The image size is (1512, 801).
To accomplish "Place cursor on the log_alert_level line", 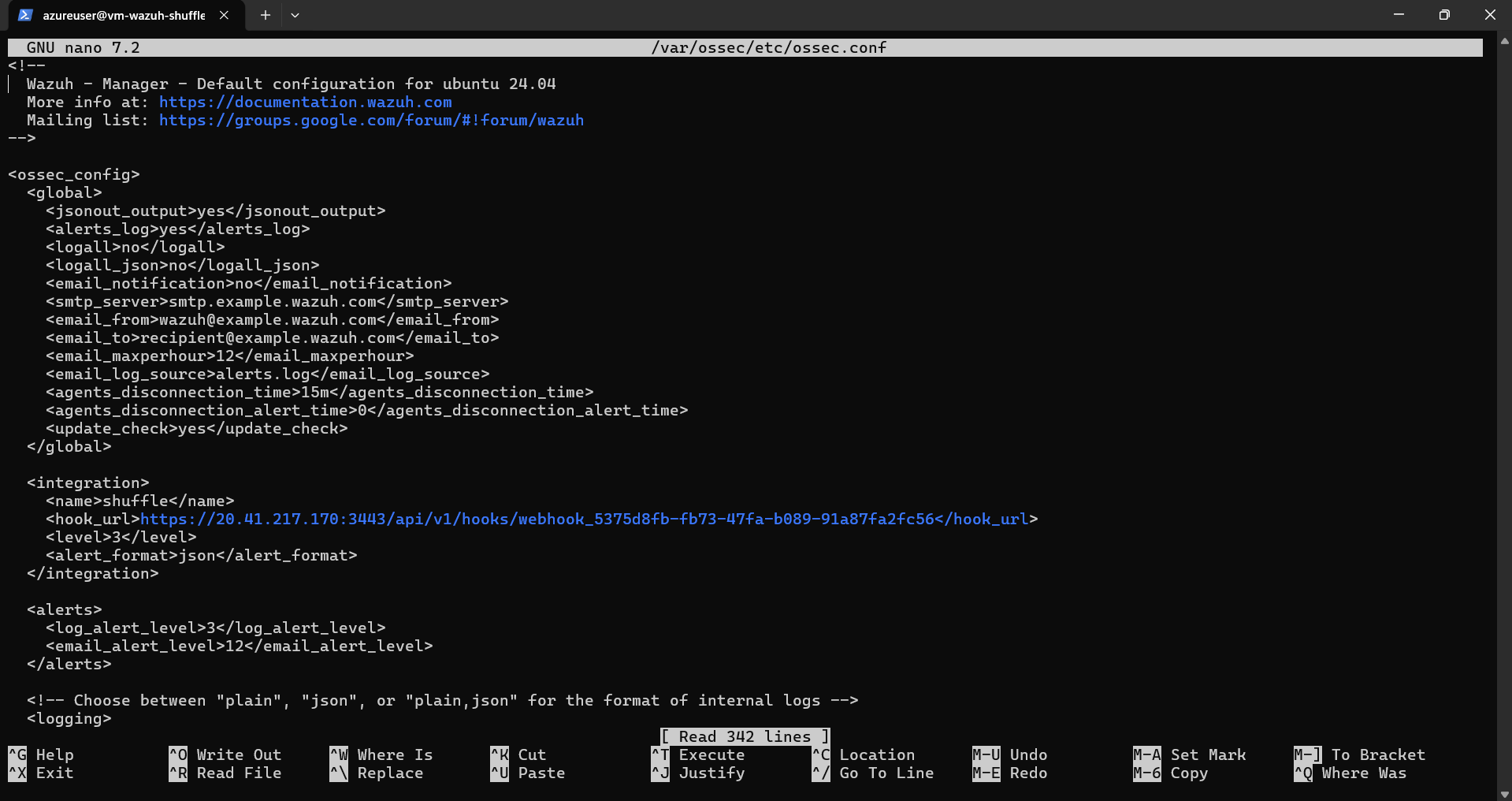I will tap(216, 628).
